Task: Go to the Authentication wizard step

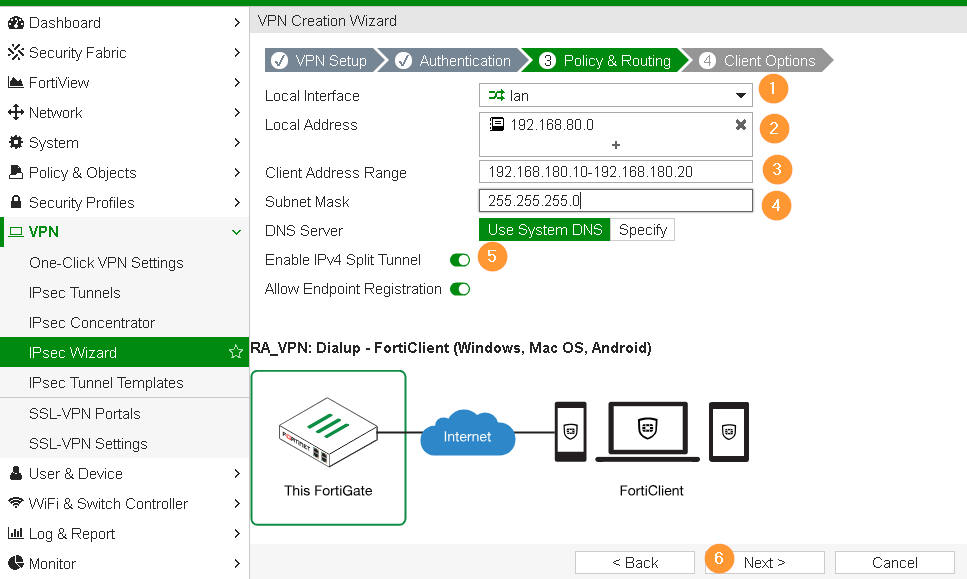Action: coord(455,60)
